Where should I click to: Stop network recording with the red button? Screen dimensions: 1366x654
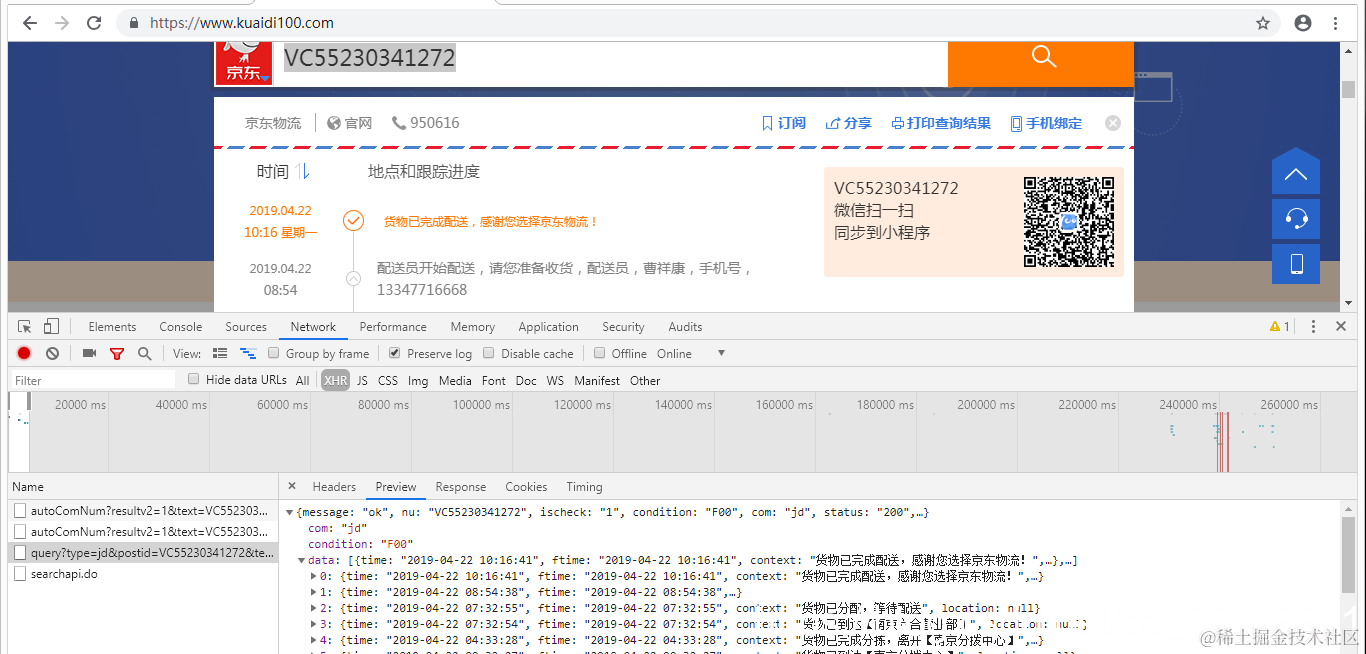tap(24, 353)
